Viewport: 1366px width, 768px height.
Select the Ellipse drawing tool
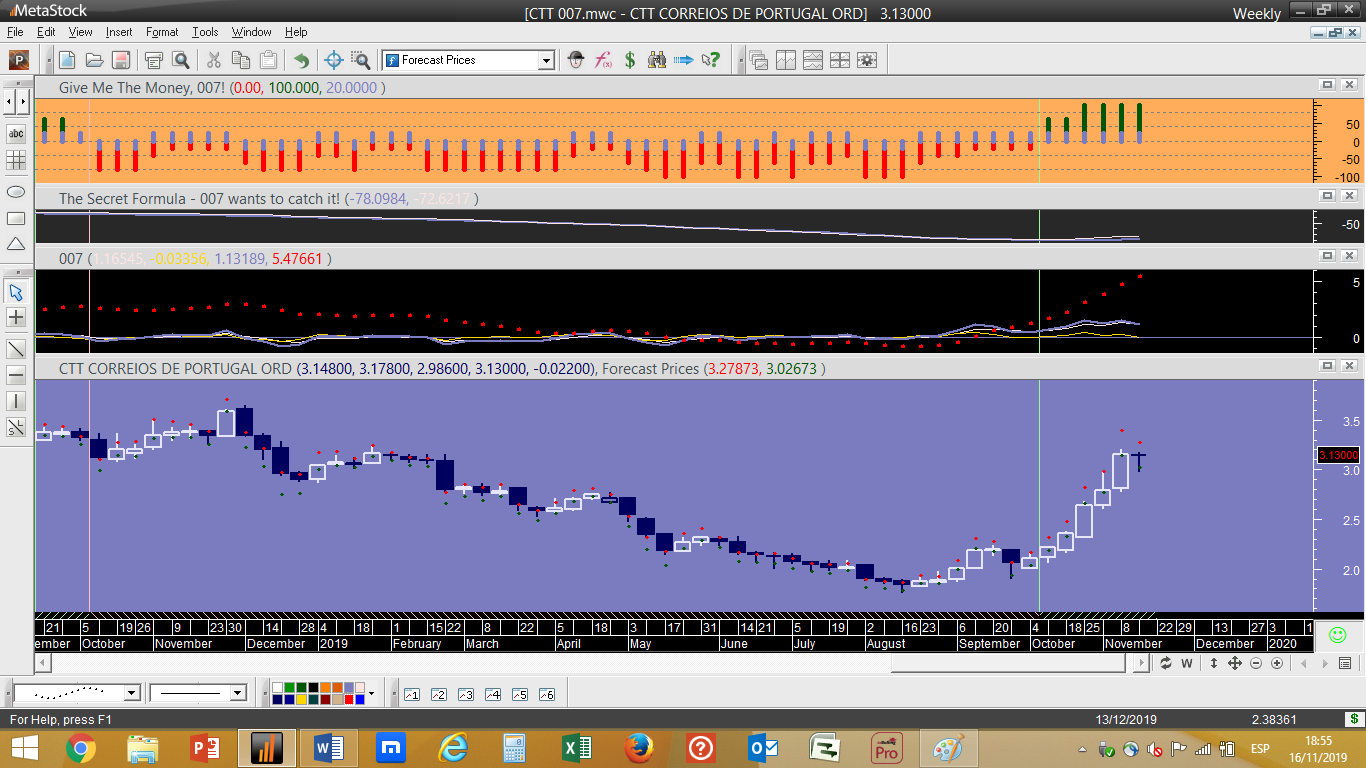pos(16,191)
